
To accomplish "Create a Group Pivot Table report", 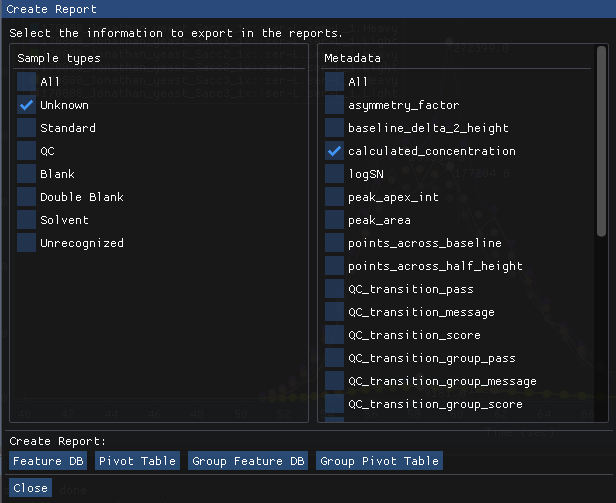I will (380, 461).
